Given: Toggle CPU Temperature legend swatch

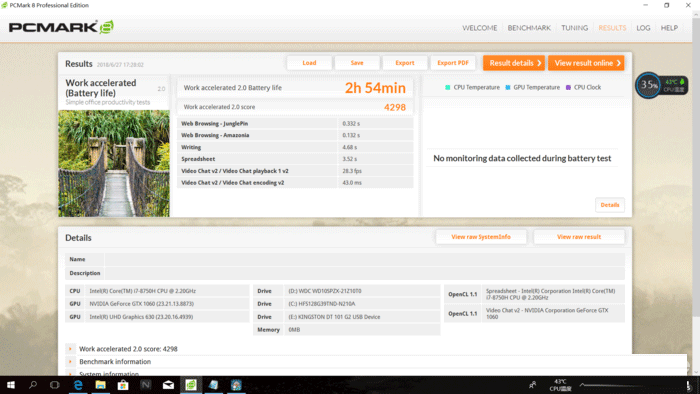Looking at the screenshot, I should [447, 87].
